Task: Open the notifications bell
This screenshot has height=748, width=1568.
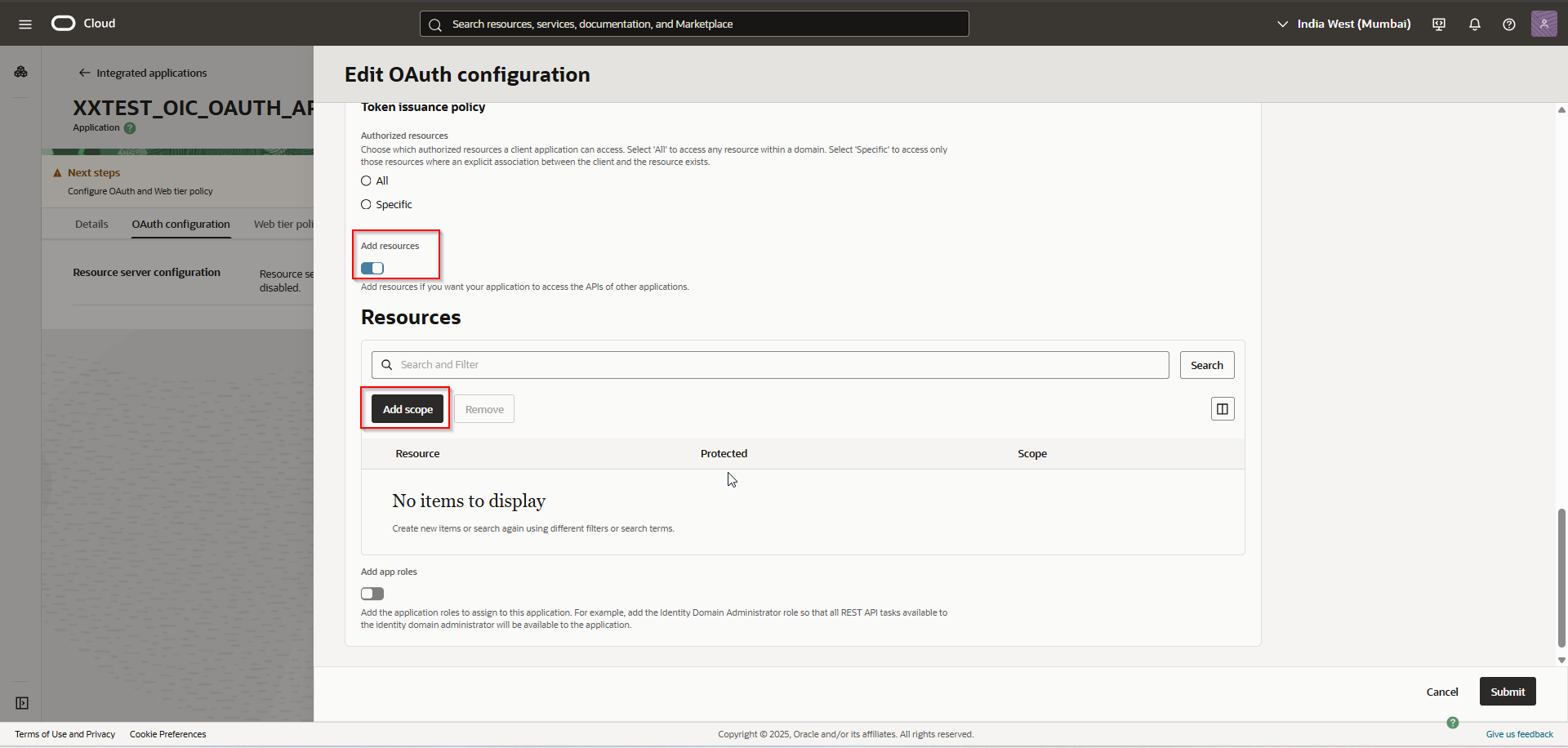Action: (x=1475, y=24)
